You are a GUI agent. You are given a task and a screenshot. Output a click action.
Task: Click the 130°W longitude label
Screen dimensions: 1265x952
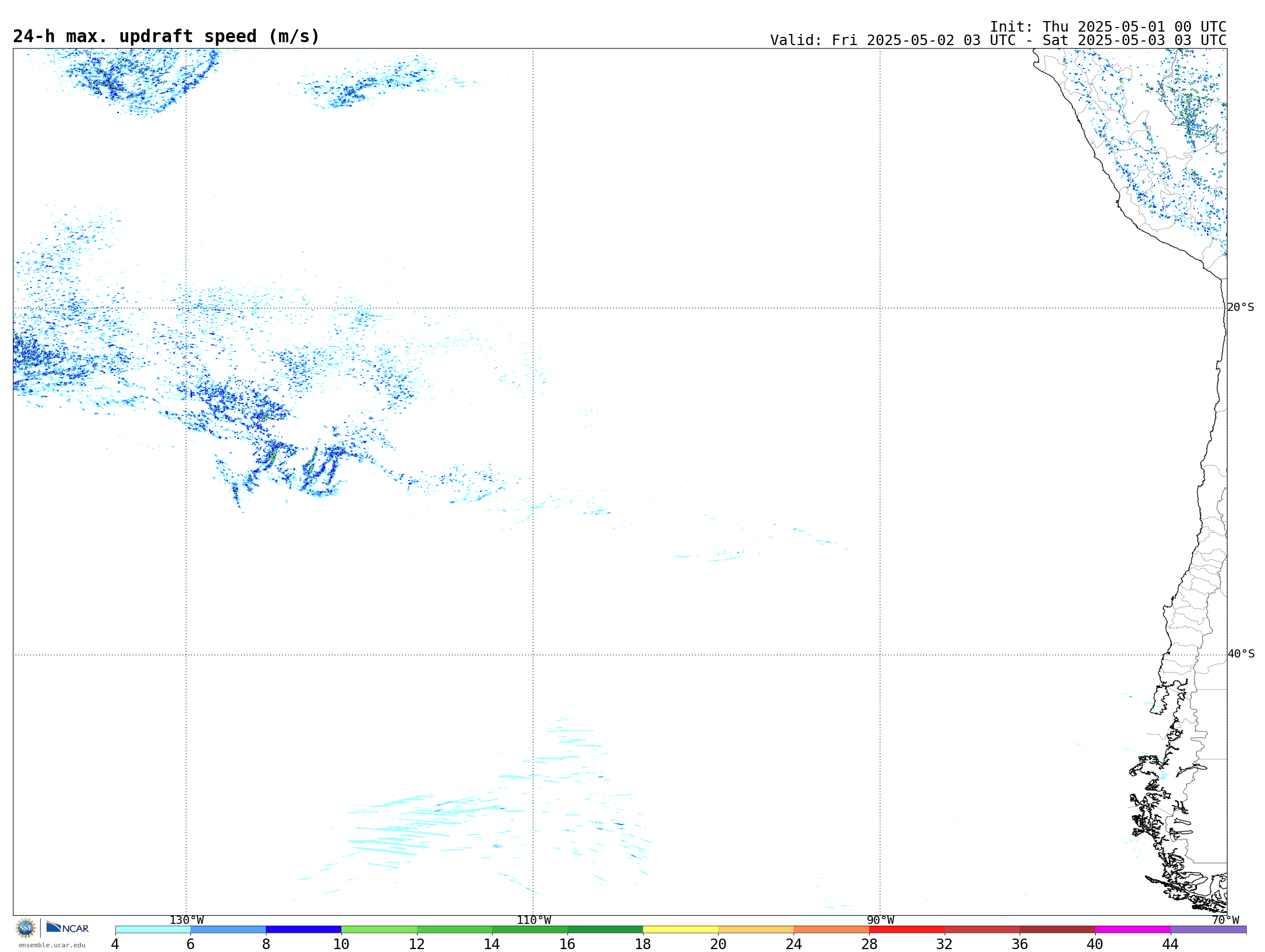point(187,920)
